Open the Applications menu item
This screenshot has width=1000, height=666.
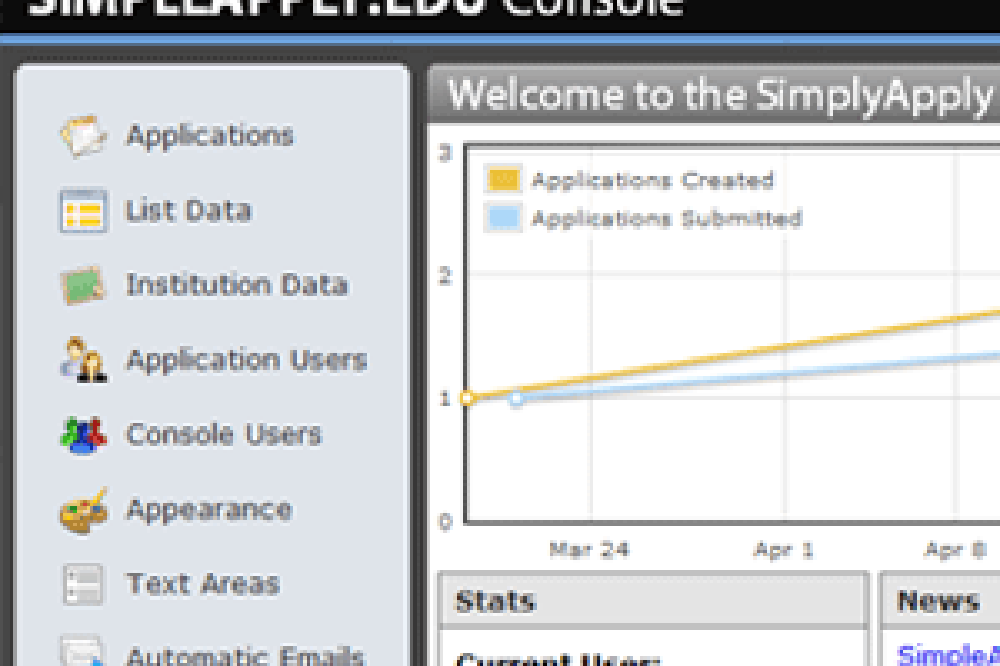210,136
